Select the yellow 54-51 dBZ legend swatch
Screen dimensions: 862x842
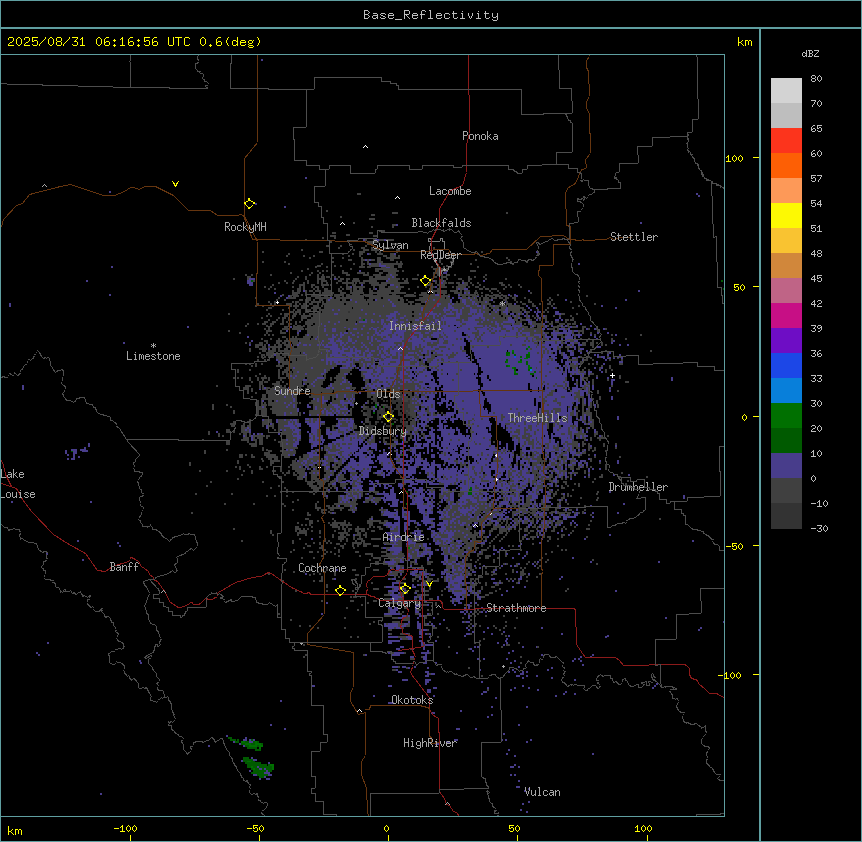(x=786, y=215)
